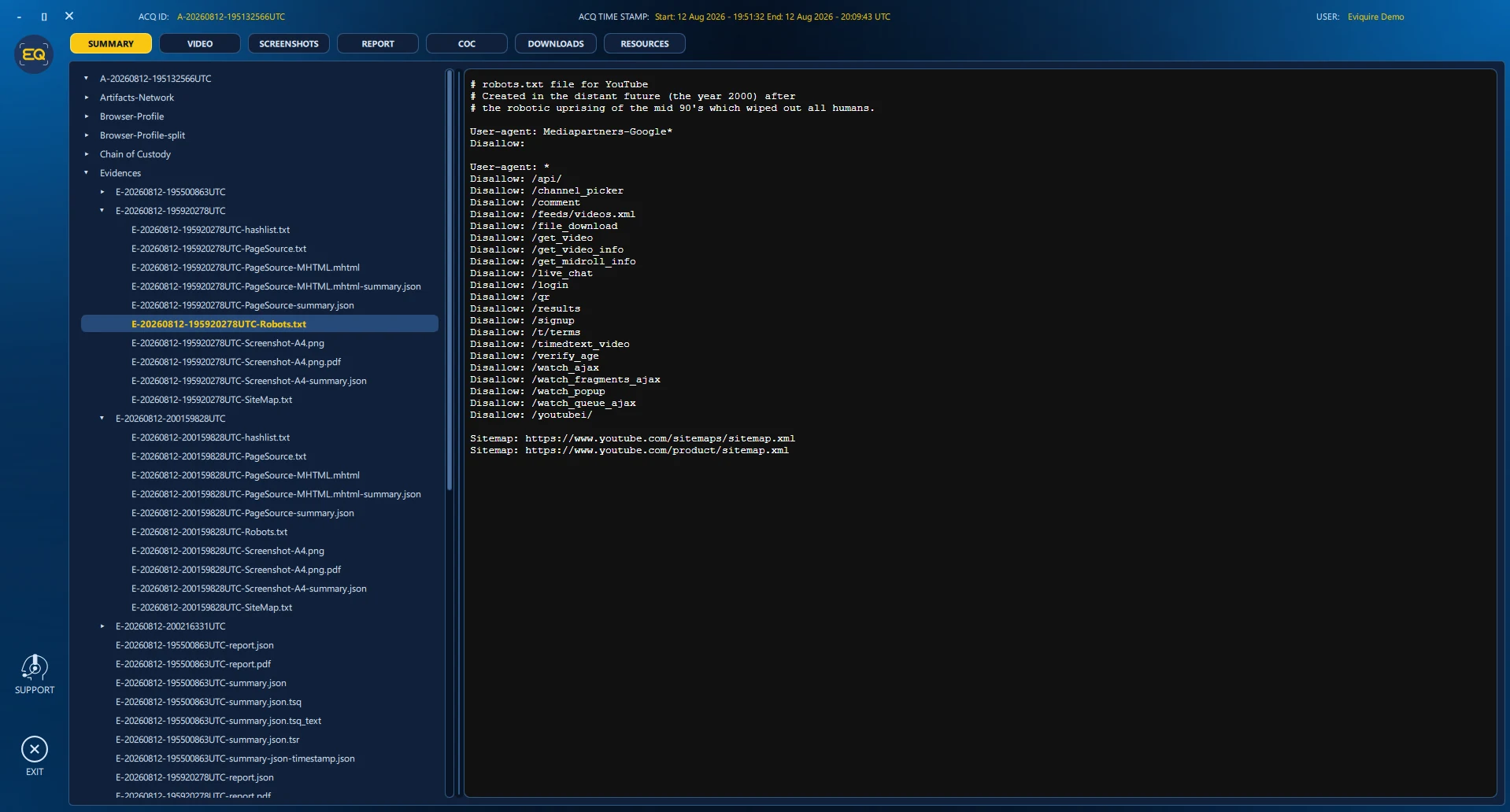1510x812 pixels.
Task: Close the window with the X icon
Action: coord(69,16)
